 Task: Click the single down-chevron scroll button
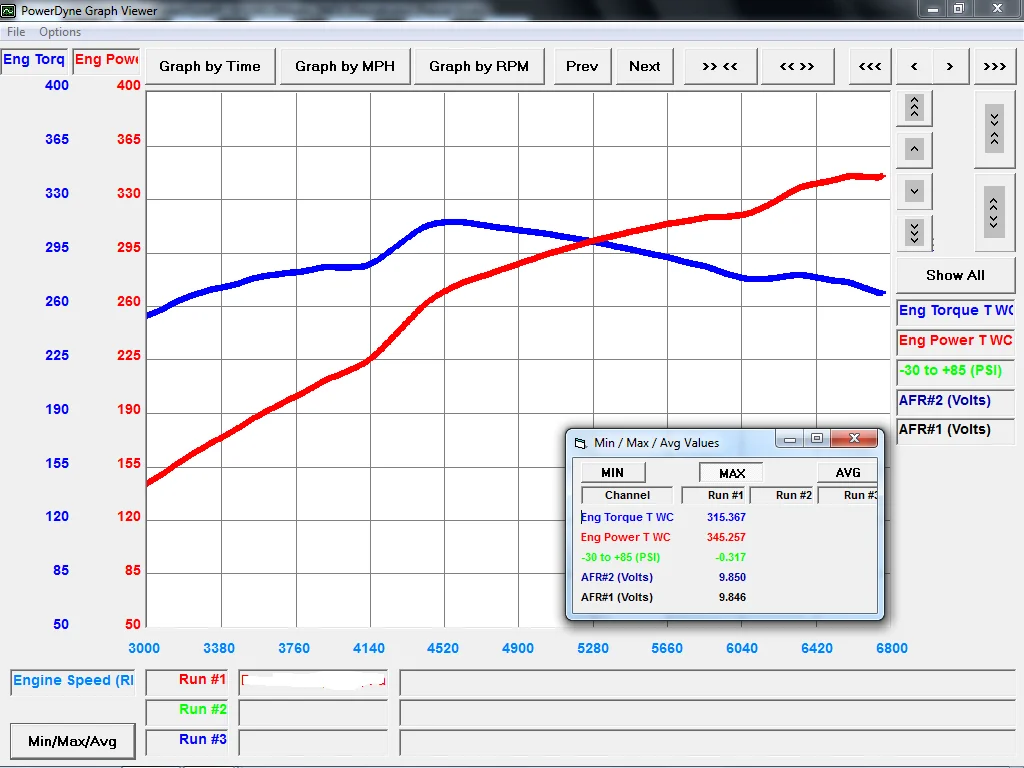[x=914, y=192]
